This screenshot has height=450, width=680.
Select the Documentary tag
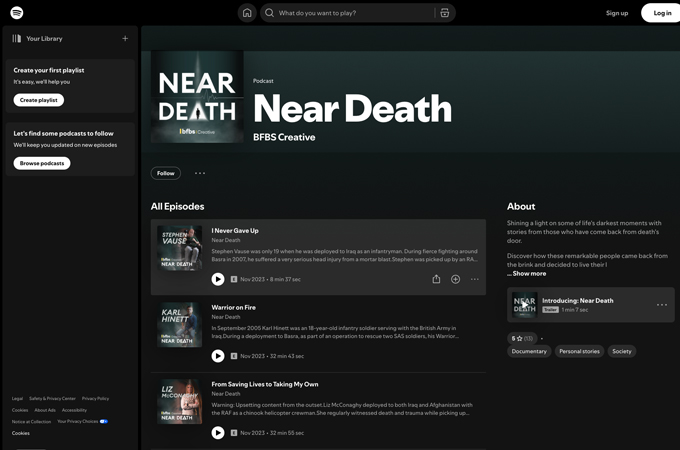tap(529, 351)
